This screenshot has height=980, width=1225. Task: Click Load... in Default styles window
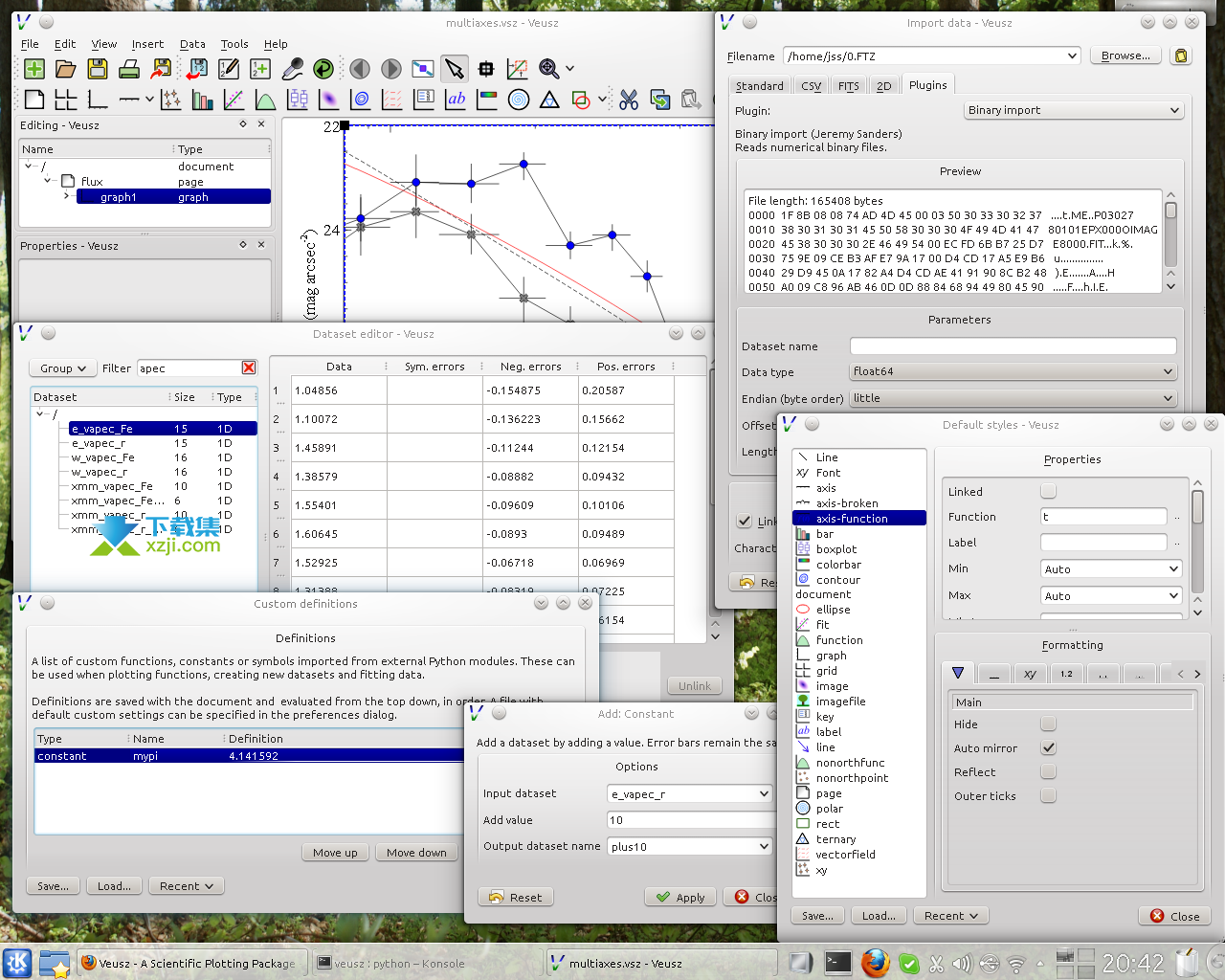(x=879, y=915)
